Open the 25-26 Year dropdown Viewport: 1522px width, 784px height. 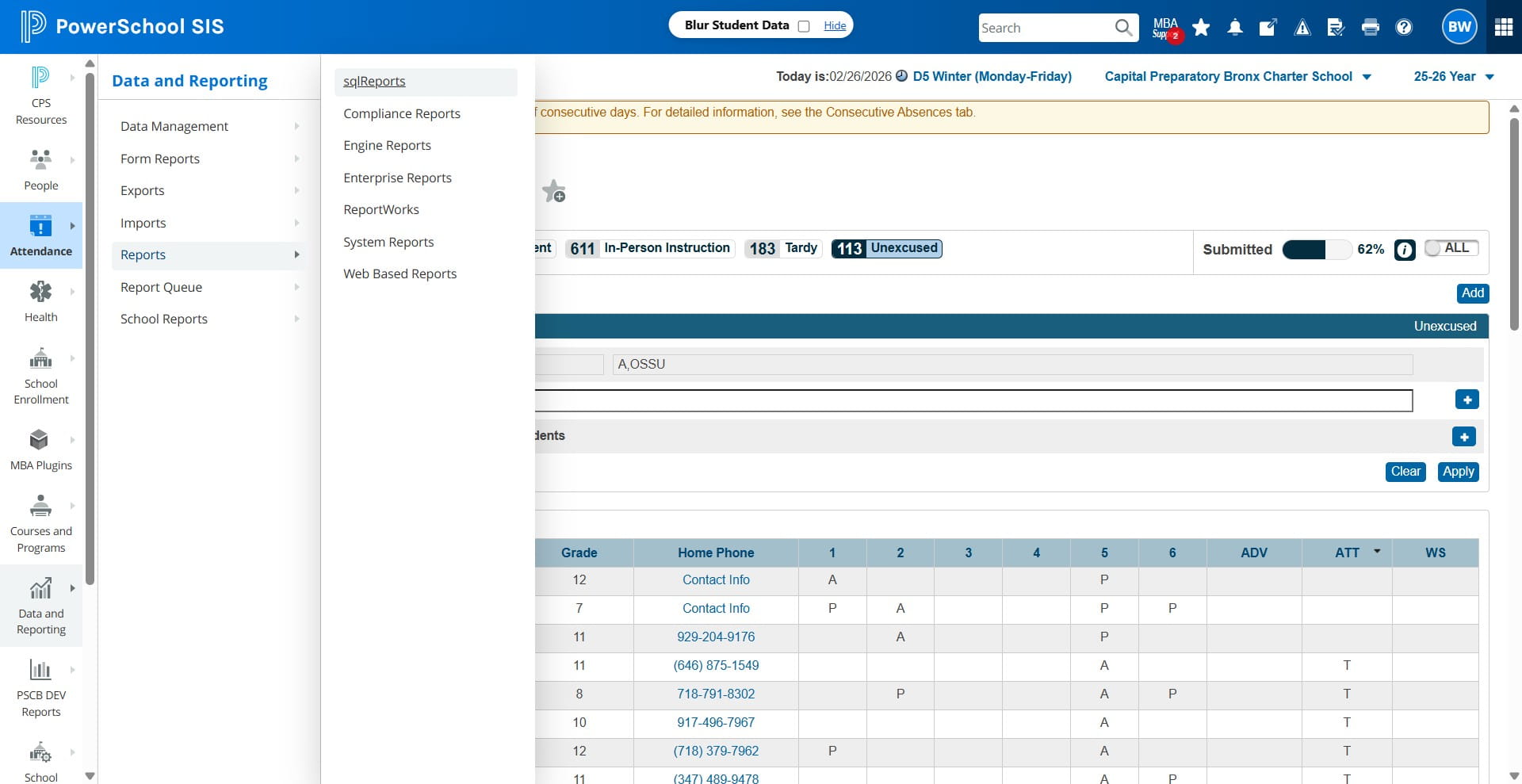pos(1454,76)
